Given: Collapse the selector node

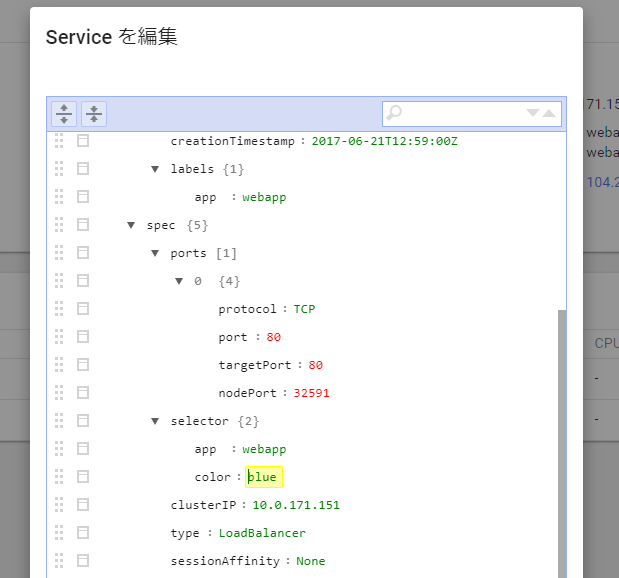Looking at the screenshot, I should coord(155,422).
